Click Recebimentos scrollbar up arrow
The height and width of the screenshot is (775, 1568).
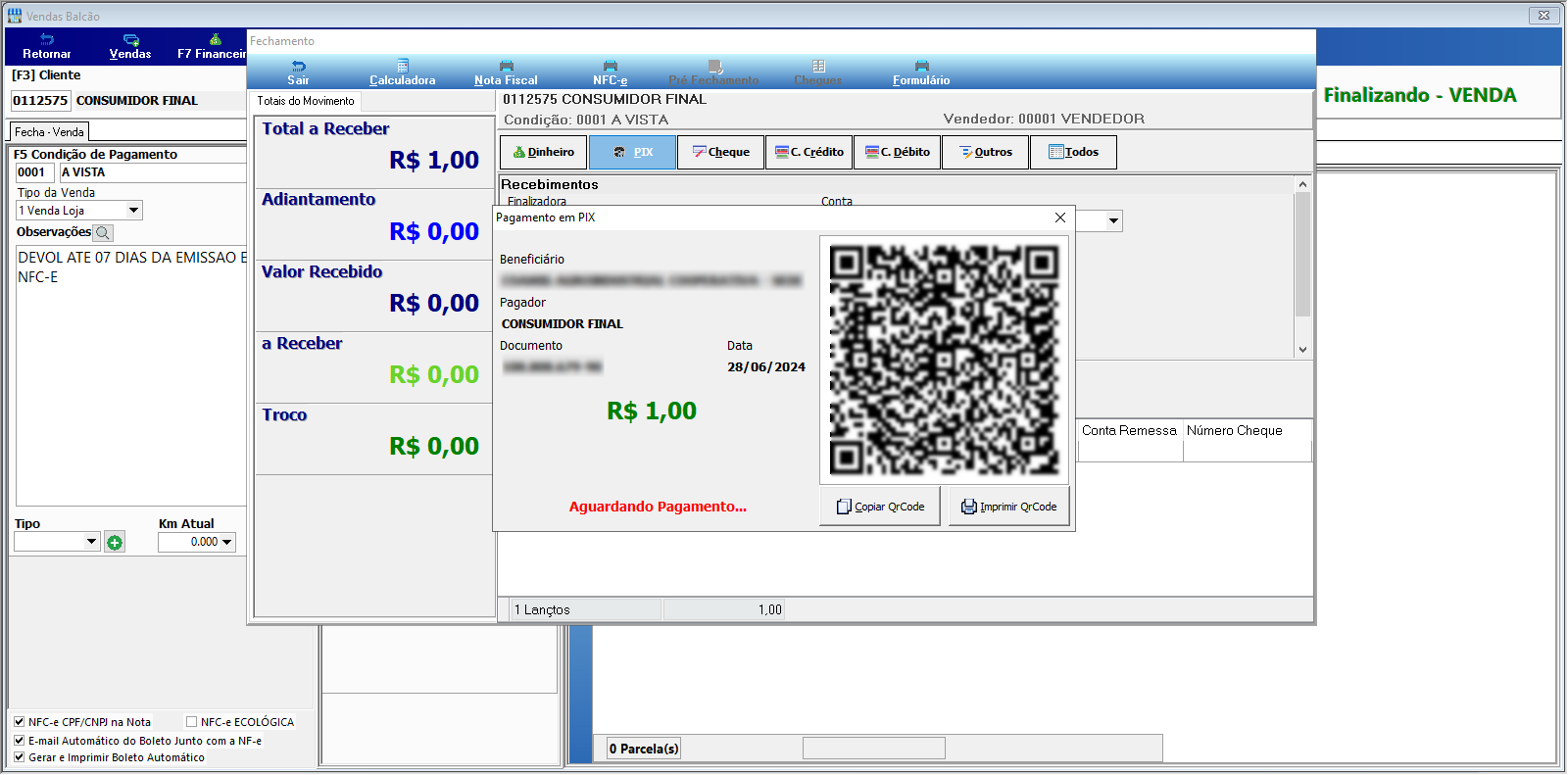[1302, 184]
